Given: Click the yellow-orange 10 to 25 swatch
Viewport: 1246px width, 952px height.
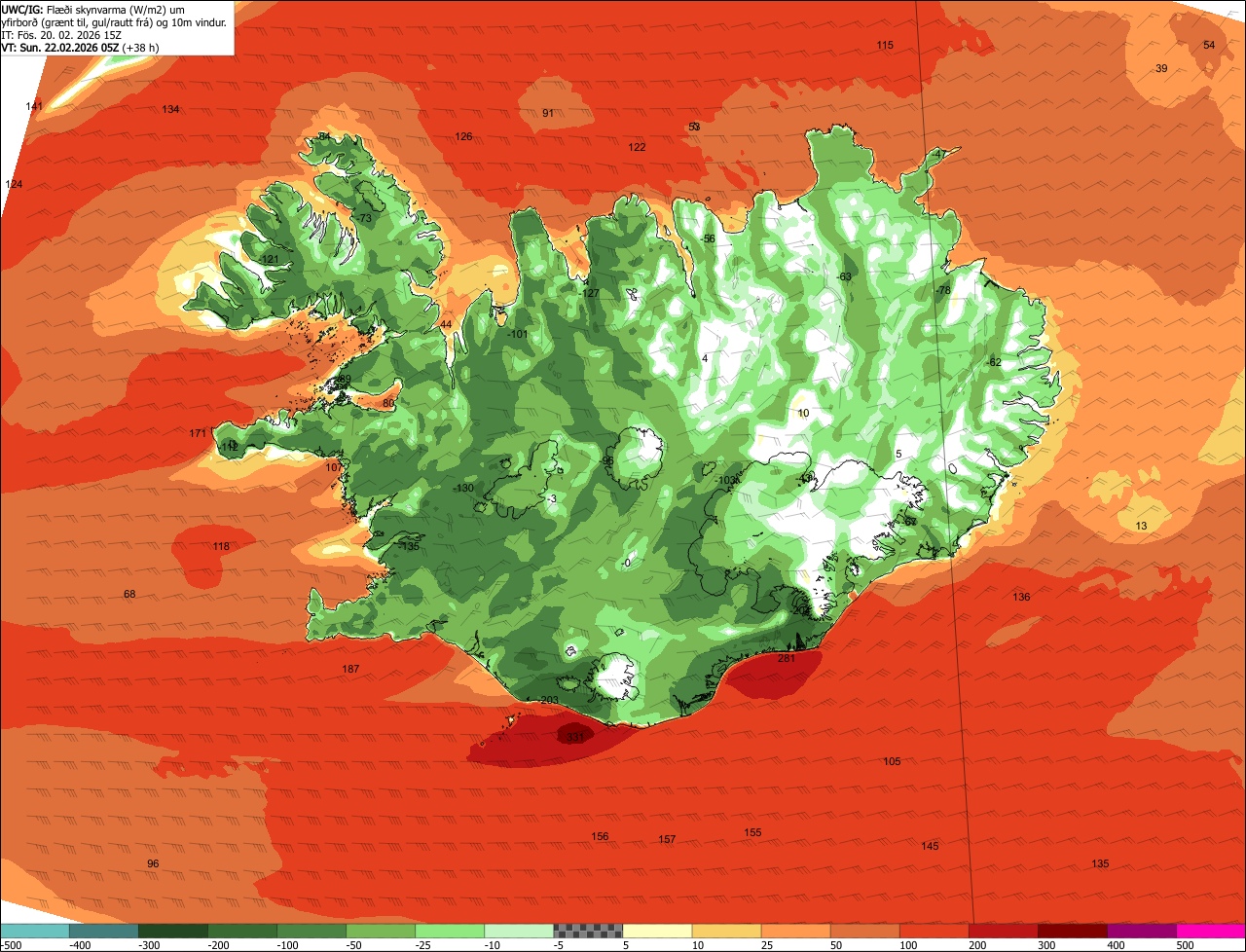Looking at the screenshot, I should click(726, 931).
